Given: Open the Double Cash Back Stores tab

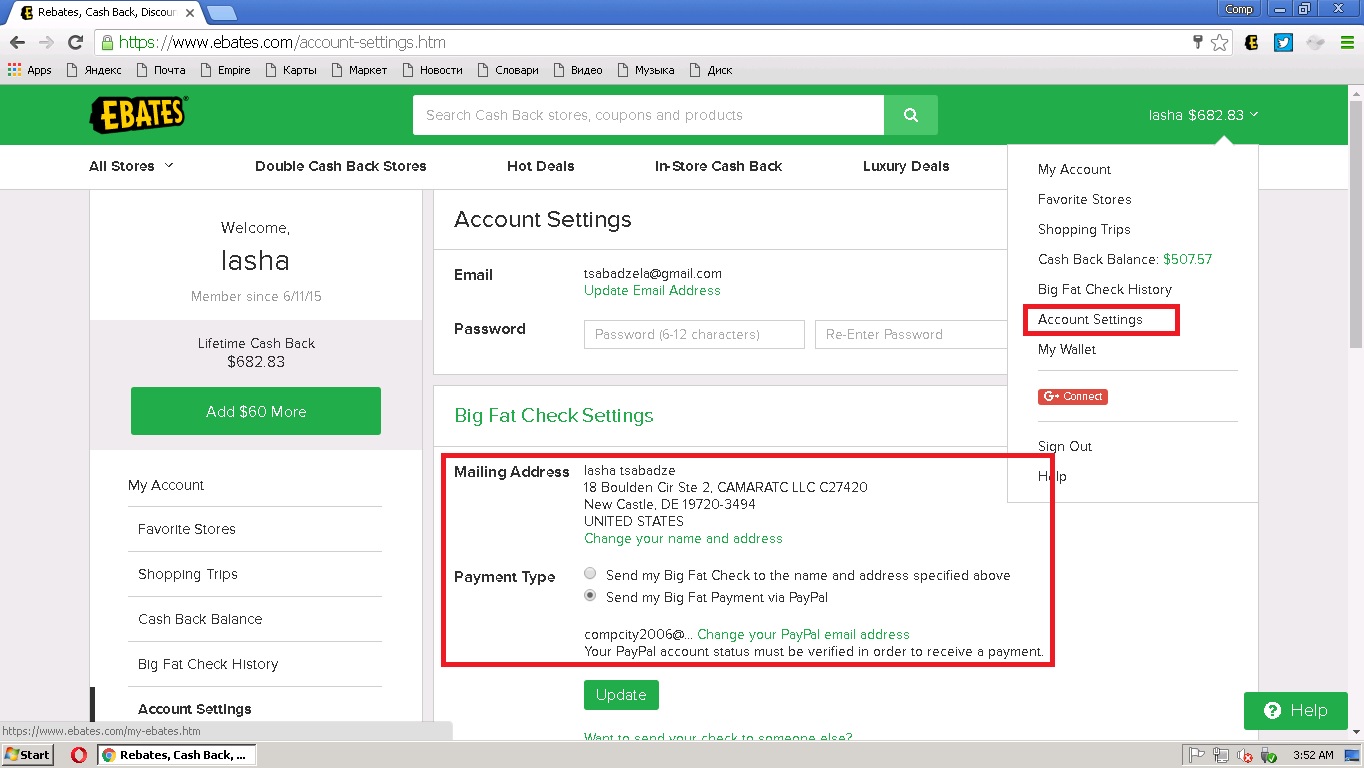Looking at the screenshot, I should pyautogui.click(x=341, y=166).
